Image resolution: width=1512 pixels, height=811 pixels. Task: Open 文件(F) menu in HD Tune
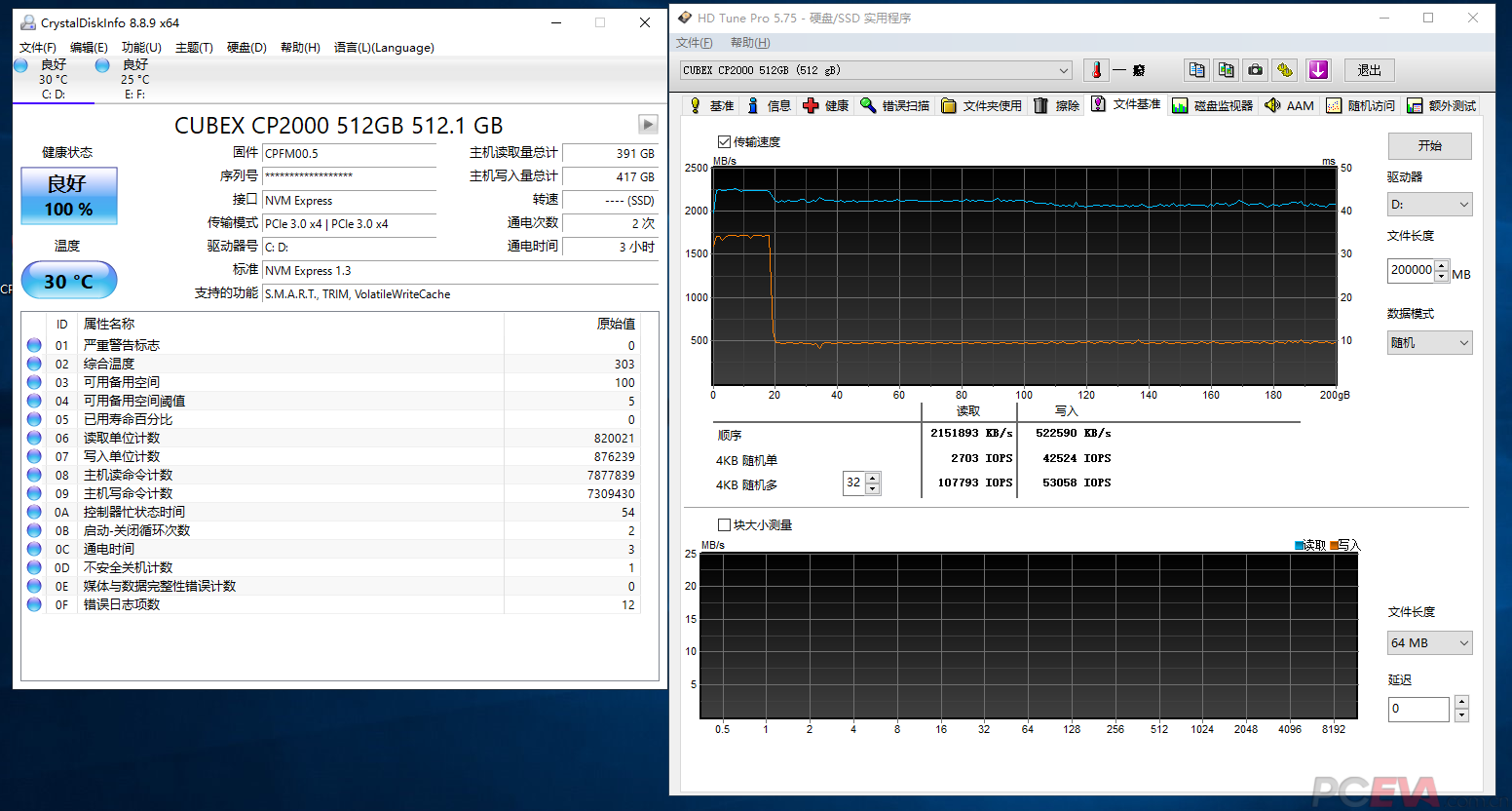pos(695,43)
